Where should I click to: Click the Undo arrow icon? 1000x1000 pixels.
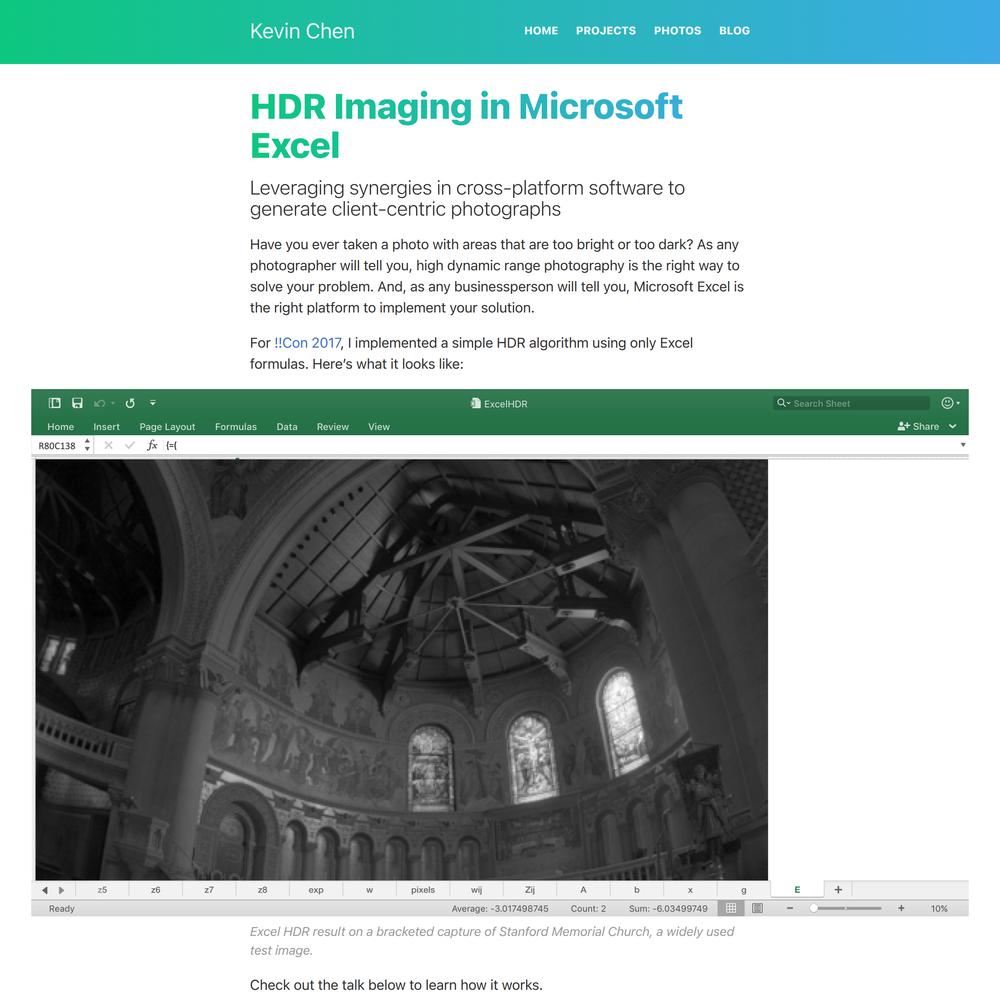tap(99, 403)
